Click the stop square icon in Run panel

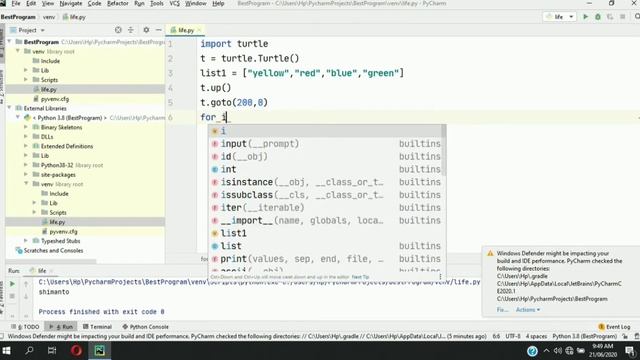[12, 296]
